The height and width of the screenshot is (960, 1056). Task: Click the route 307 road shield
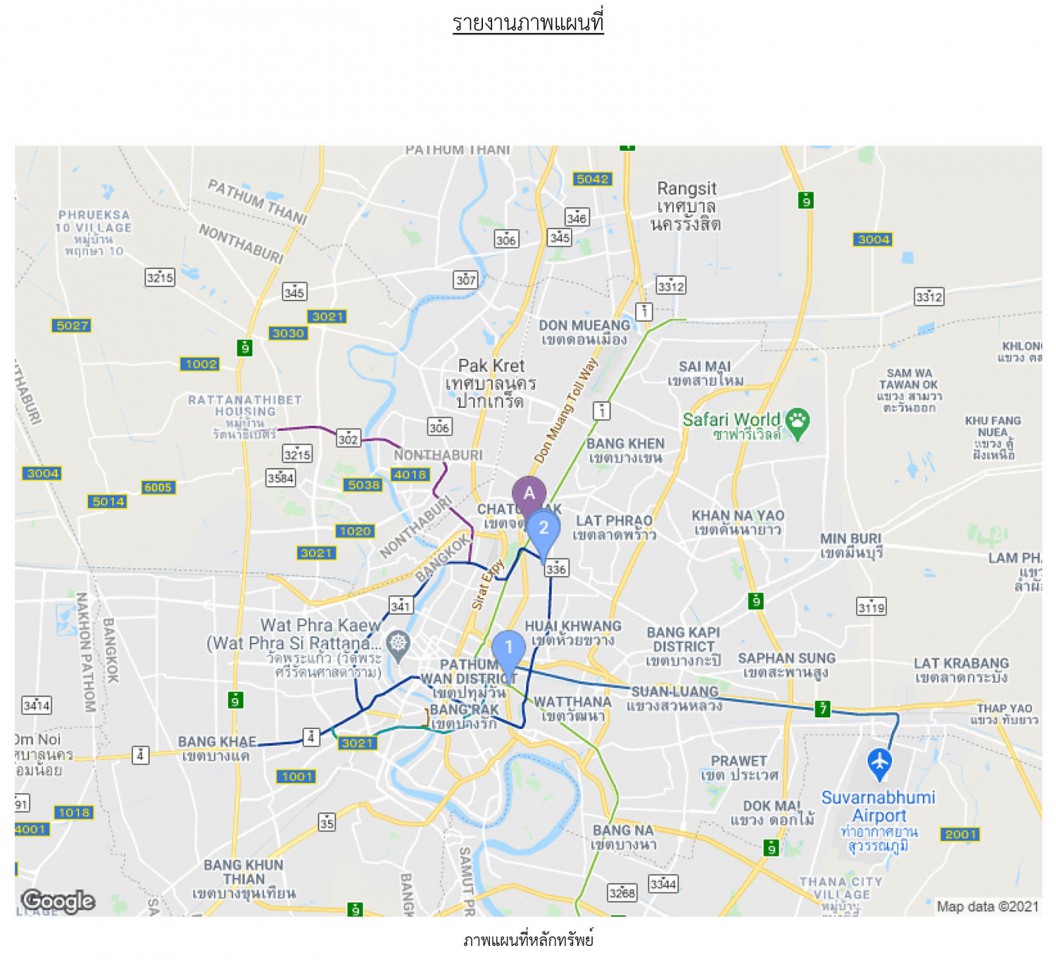[465, 279]
